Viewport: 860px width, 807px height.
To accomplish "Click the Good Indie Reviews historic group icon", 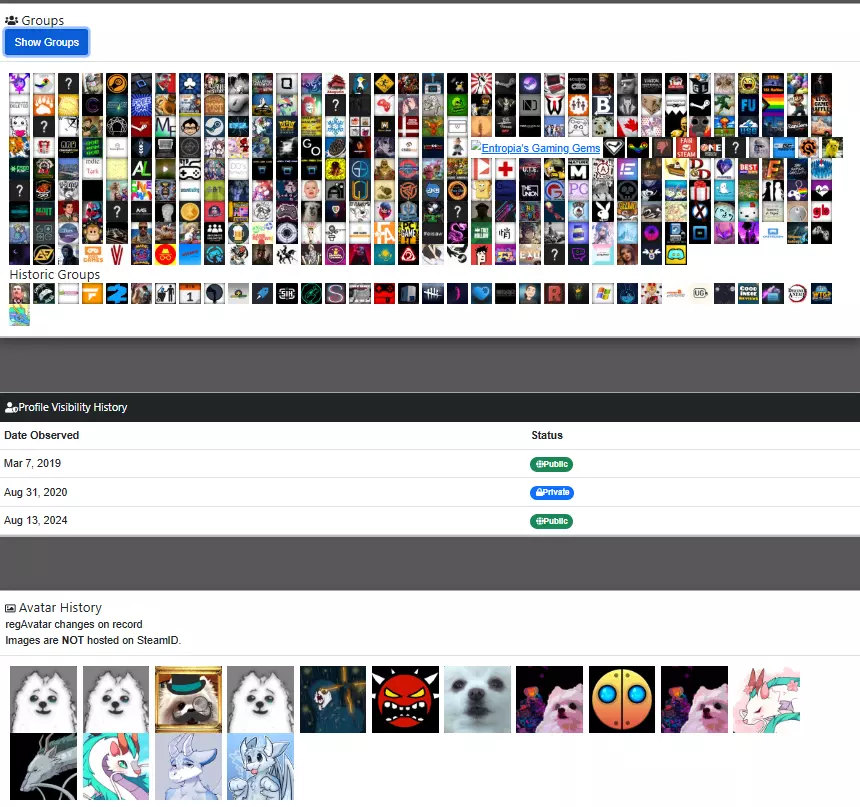I will click(x=748, y=294).
